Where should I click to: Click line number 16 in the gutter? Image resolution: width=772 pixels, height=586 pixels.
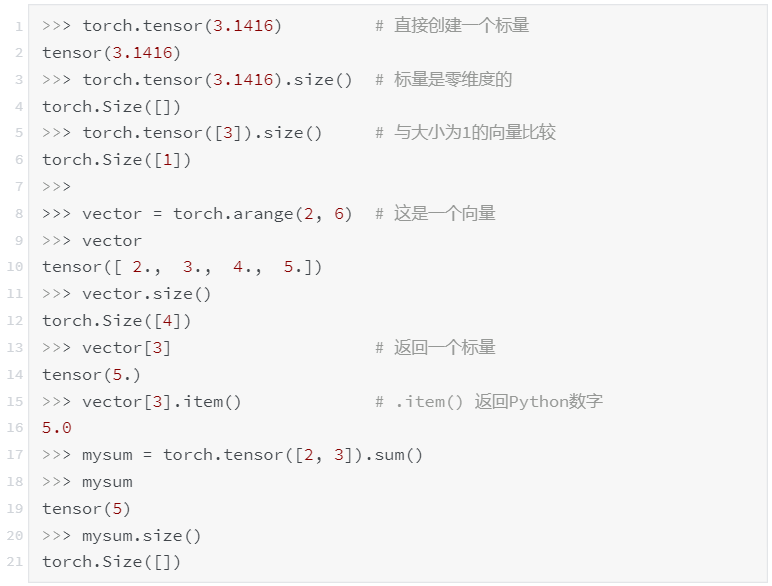[x=15, y=428]
